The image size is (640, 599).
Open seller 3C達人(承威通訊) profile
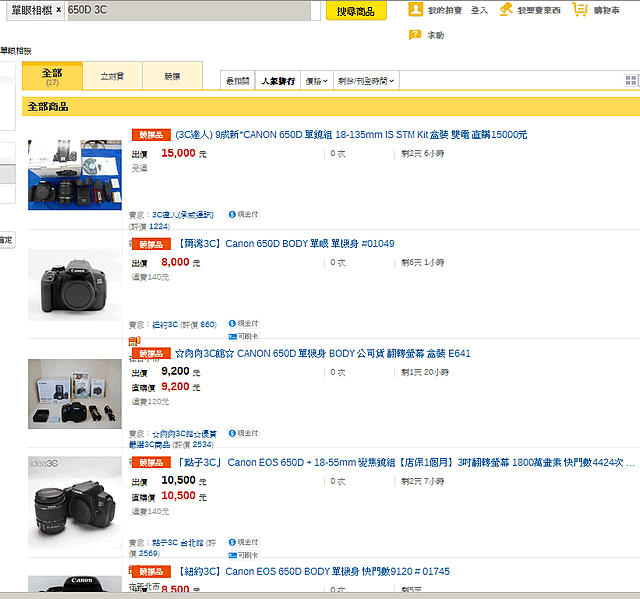(x=183, y=215)
